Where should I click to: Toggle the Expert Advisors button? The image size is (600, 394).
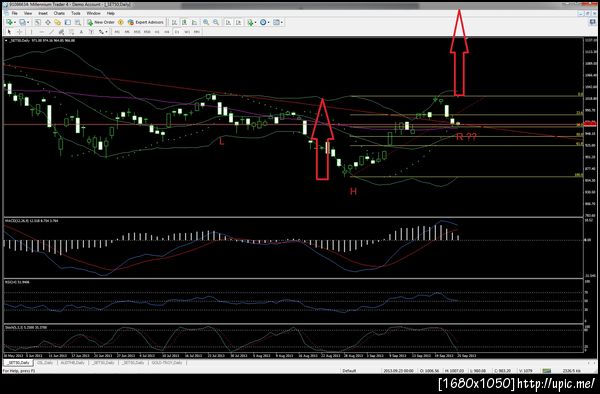(146, 22)
